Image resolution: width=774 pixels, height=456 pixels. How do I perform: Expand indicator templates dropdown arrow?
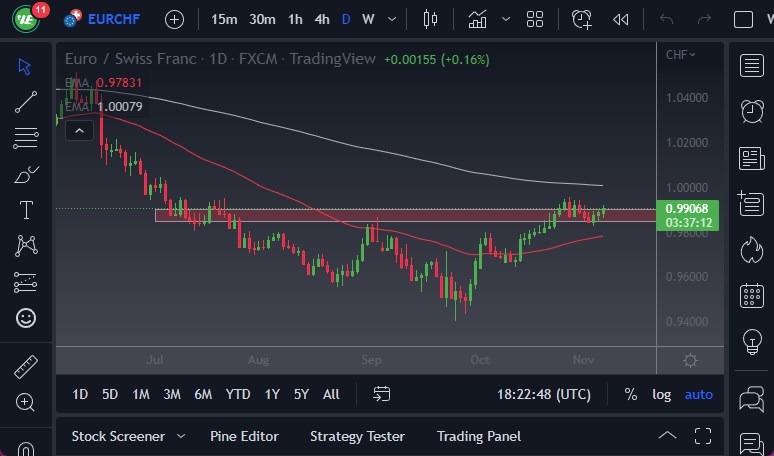coord(505,19)
